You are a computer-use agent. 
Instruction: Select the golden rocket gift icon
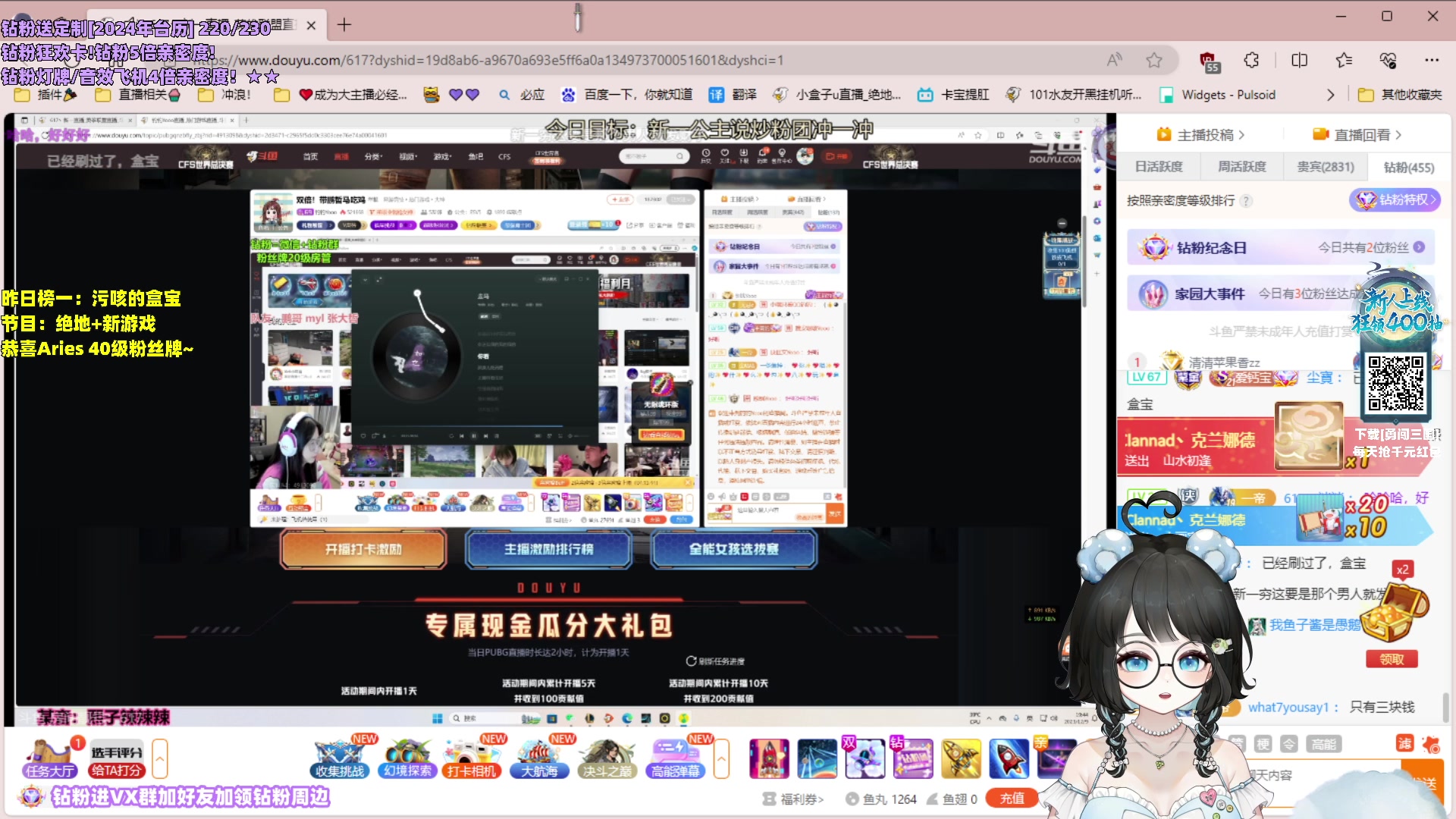pos(961,758)
